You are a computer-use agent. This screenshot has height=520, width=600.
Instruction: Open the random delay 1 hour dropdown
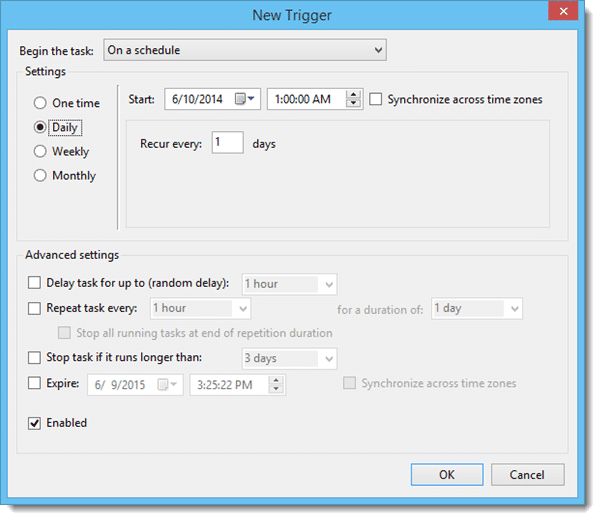(289, 284)
